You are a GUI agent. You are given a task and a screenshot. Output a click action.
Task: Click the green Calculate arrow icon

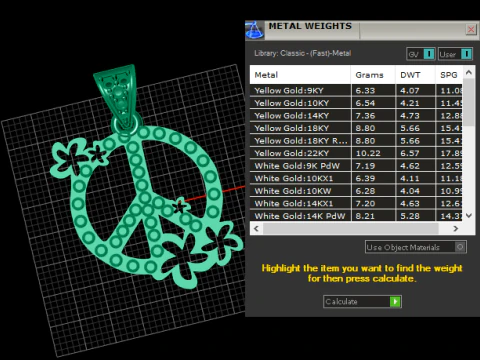(395, 302)
